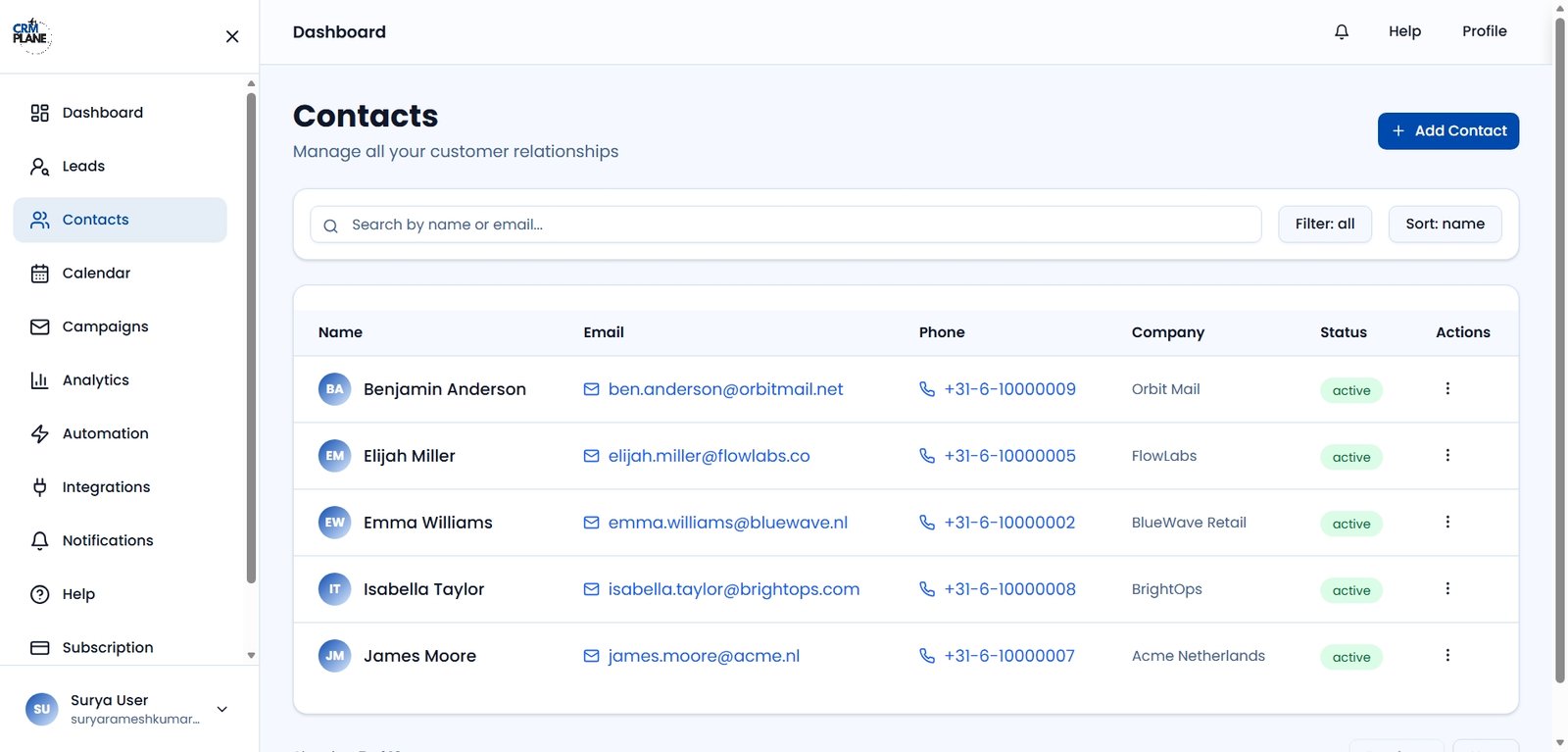Click envelope icon beside Isabella Taylor's email
Image resolution: width=1568 pixels, height=752 pixels.
click(591, 589)
